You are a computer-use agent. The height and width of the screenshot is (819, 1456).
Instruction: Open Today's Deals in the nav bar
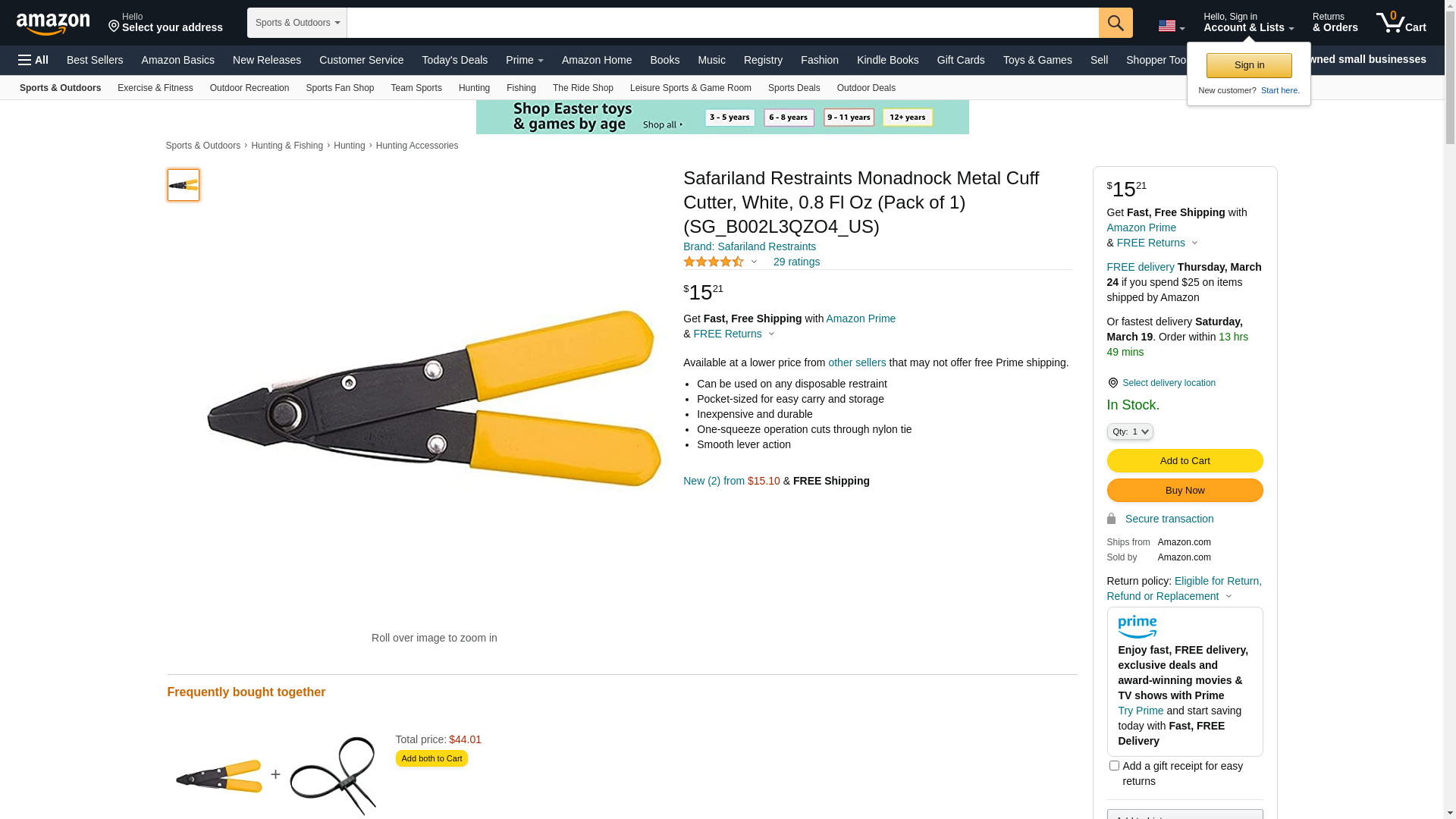click(x=454, y=60)
